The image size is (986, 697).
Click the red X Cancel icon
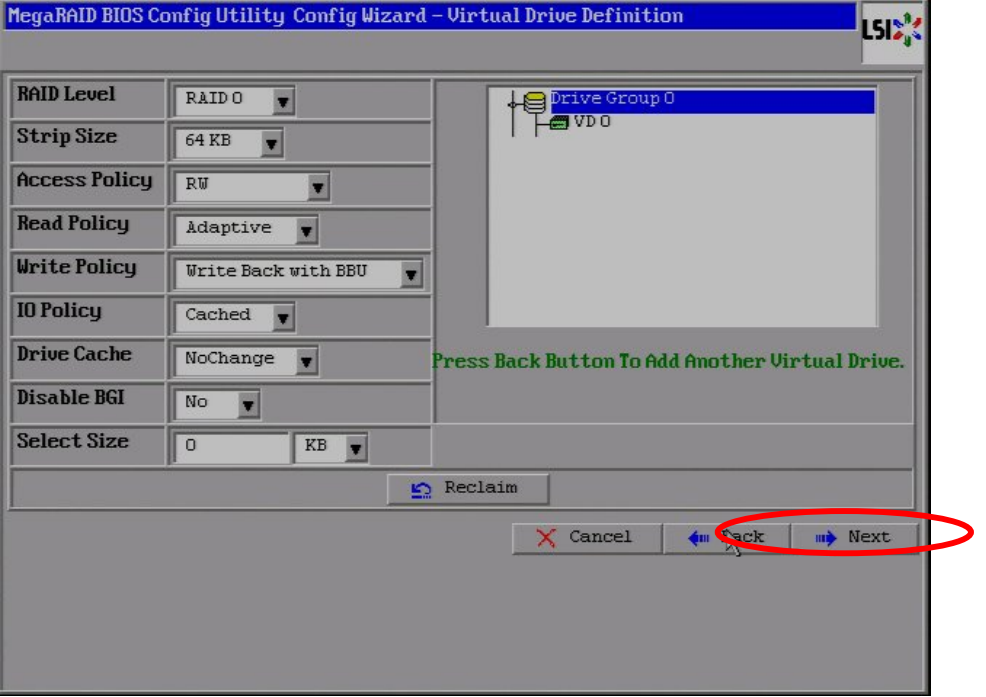[546, 538]
